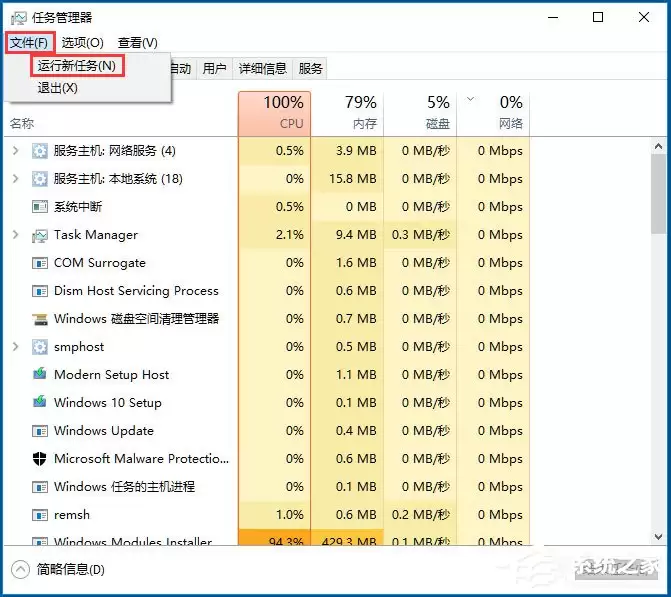Select the remsh process name
Viewport: 671px width, 597px height.
coord(72,515)
